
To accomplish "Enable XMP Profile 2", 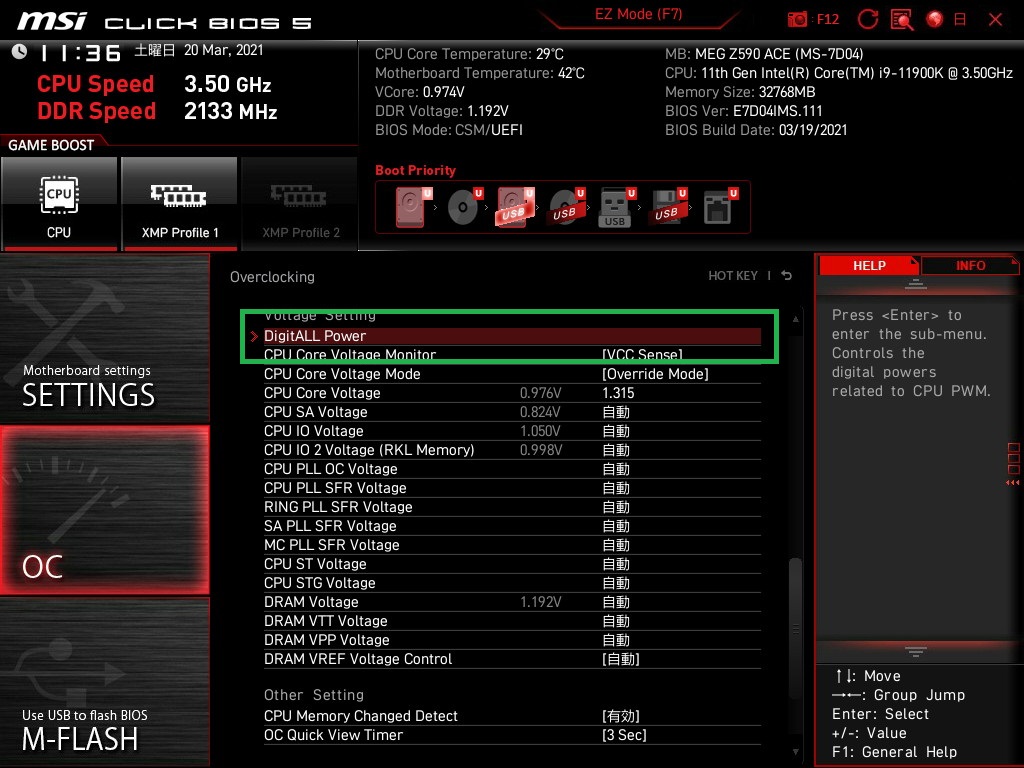I will (300, 204).
